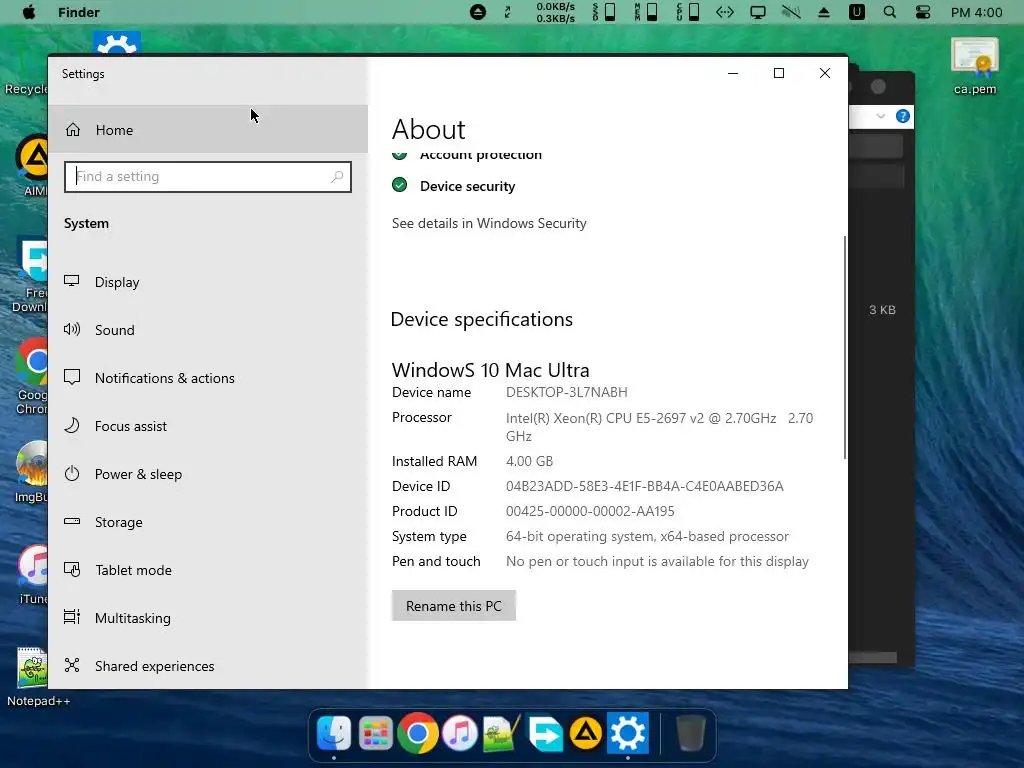The image size is (1024, 768).
Task: Open Notepad++ from the dock
Action: [502, 733]
